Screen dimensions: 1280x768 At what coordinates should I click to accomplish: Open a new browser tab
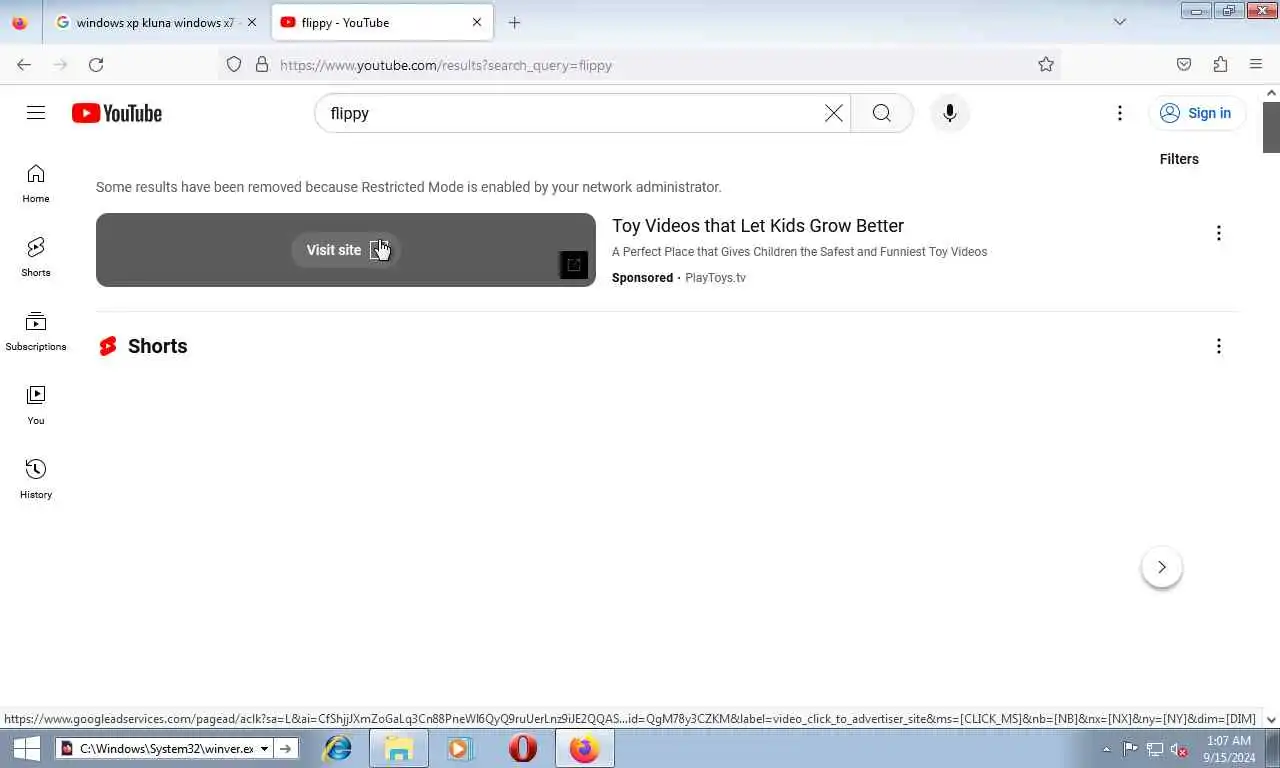click(x=514, y=22)
